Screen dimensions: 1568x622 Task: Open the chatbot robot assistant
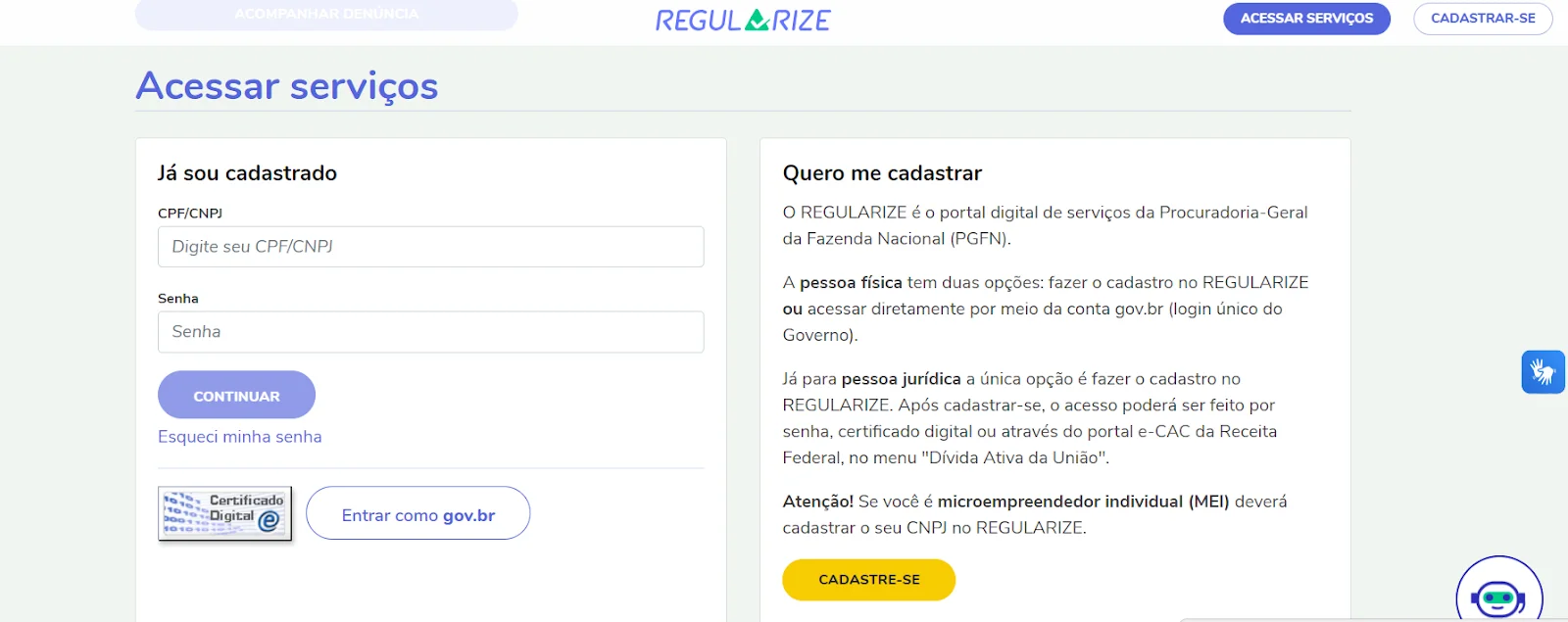coord(1498,595)
